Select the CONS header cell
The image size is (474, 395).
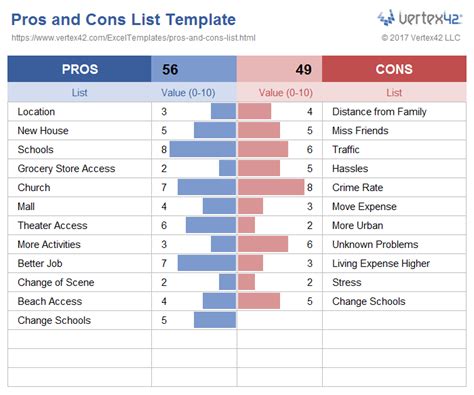point(394,69)
